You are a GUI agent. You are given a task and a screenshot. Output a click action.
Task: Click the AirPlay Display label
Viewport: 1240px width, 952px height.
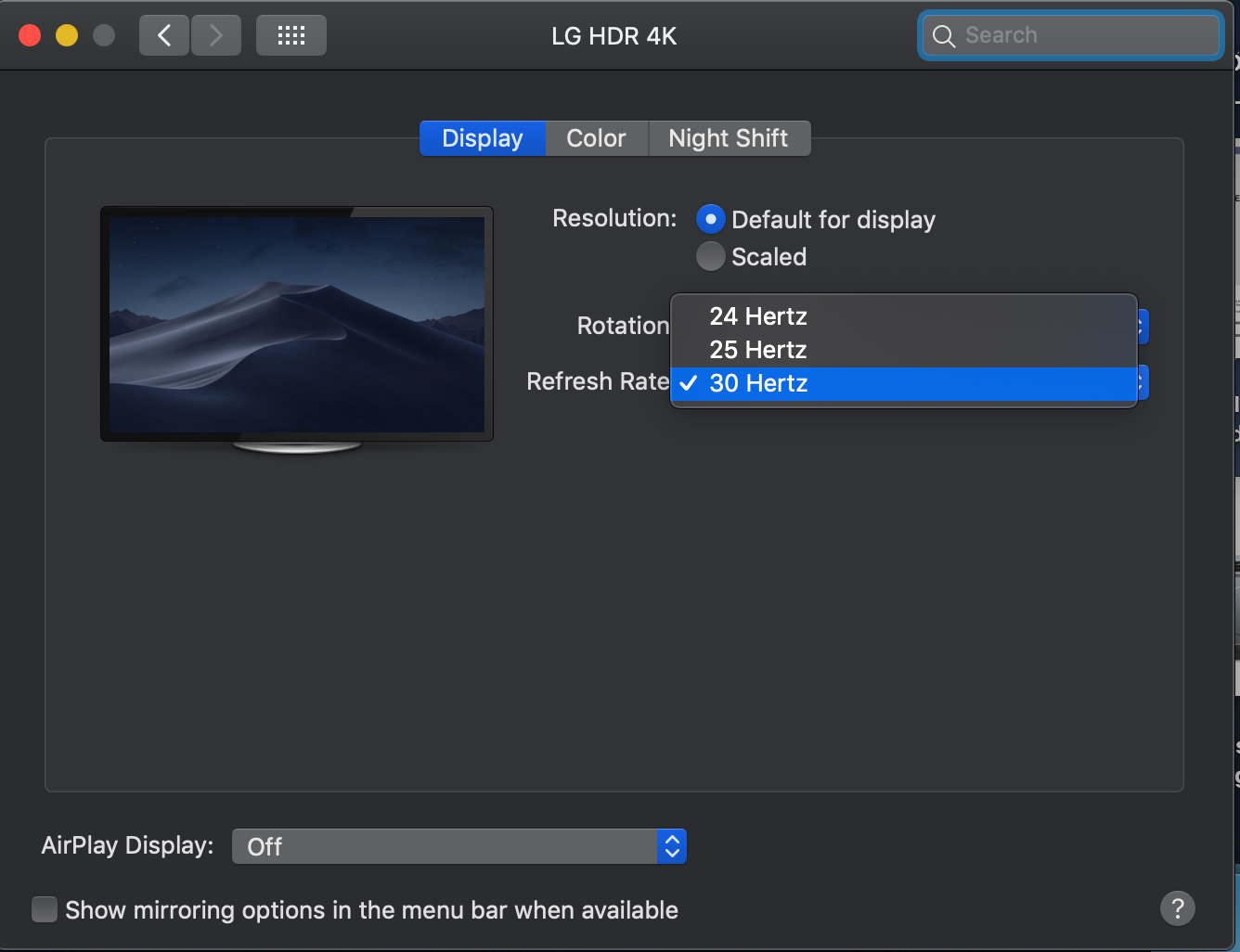pos(127,845)
